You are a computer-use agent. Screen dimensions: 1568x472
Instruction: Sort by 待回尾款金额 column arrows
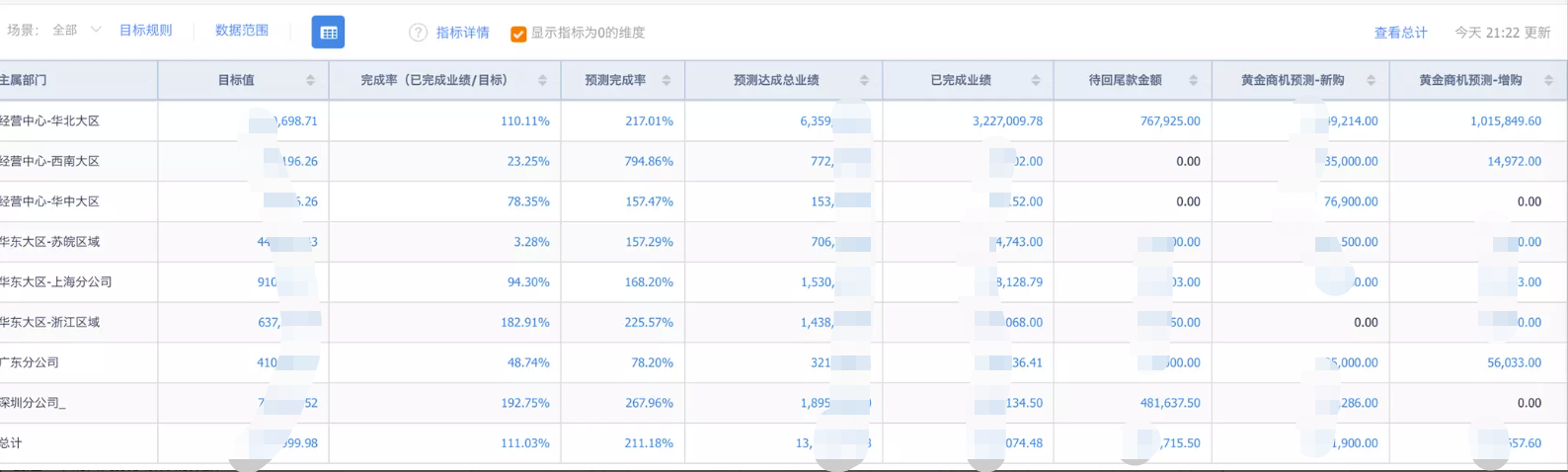coord(1194,80)
